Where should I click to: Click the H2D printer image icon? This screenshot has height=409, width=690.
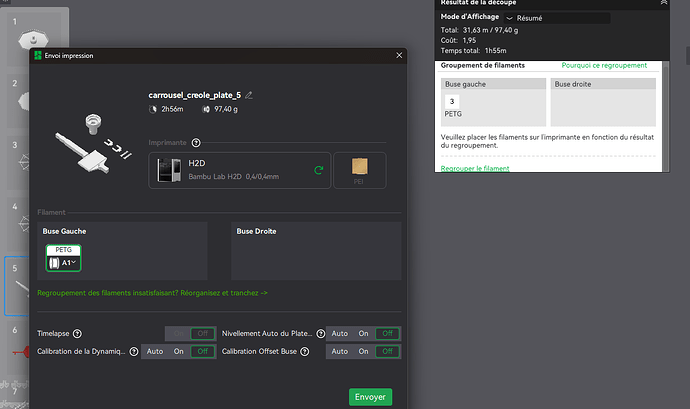point(169,170)
